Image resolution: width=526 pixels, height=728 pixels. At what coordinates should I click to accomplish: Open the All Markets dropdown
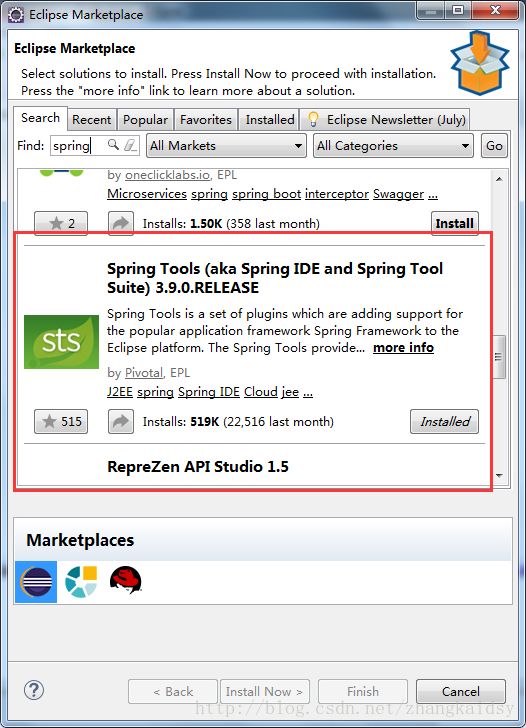tap(226, 146)
